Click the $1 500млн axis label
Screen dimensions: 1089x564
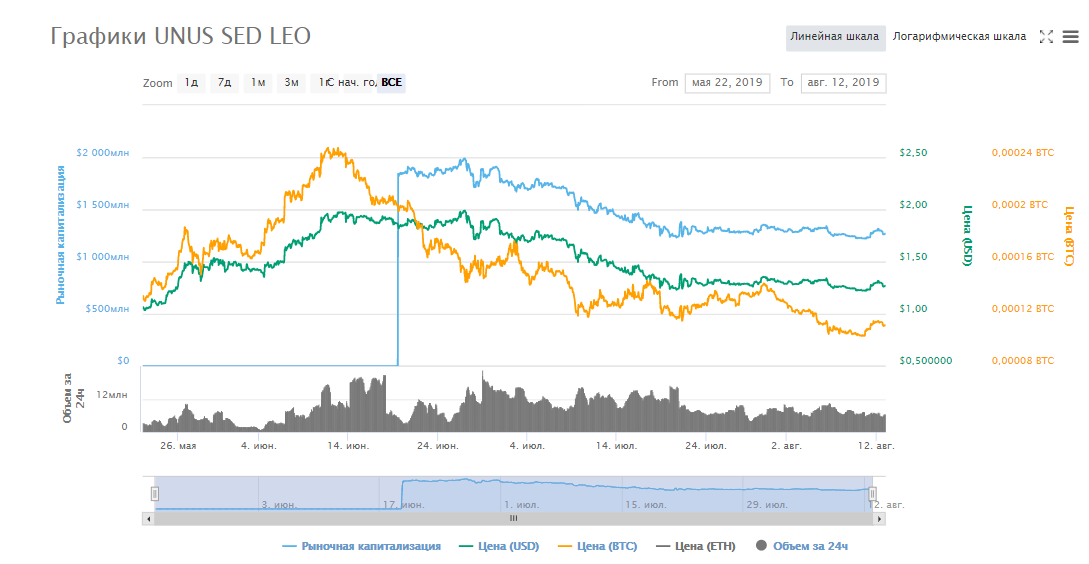pos(103,205)
